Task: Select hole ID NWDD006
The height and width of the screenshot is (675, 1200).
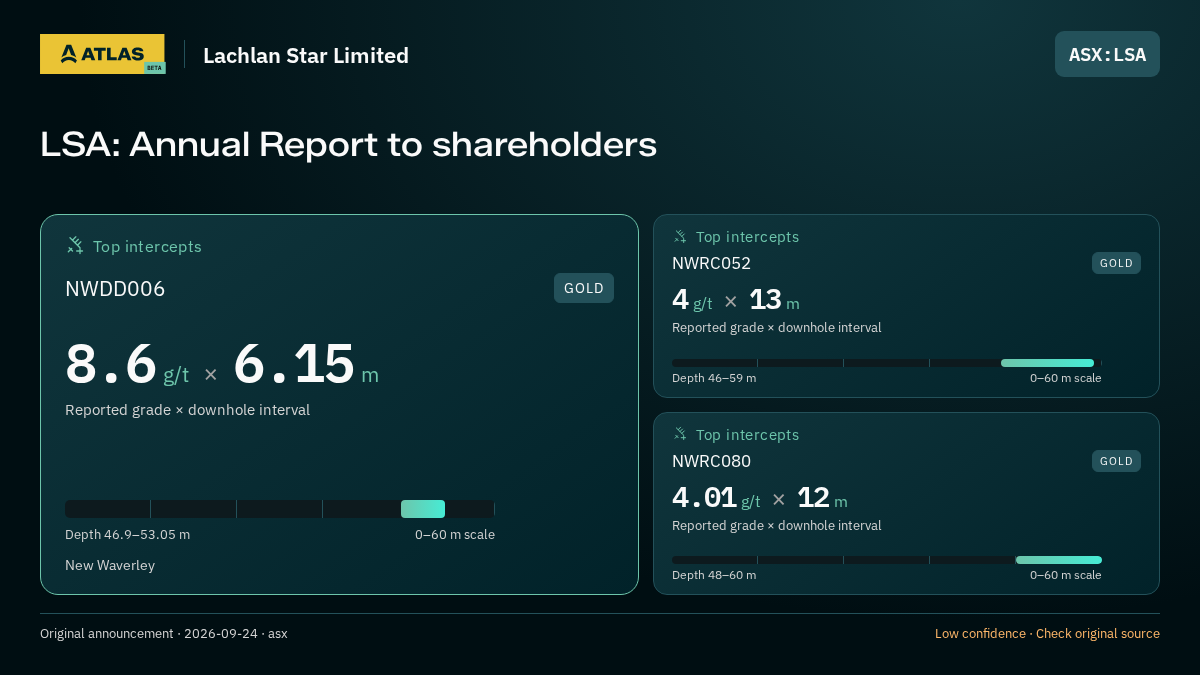Action: pos(115,289)
